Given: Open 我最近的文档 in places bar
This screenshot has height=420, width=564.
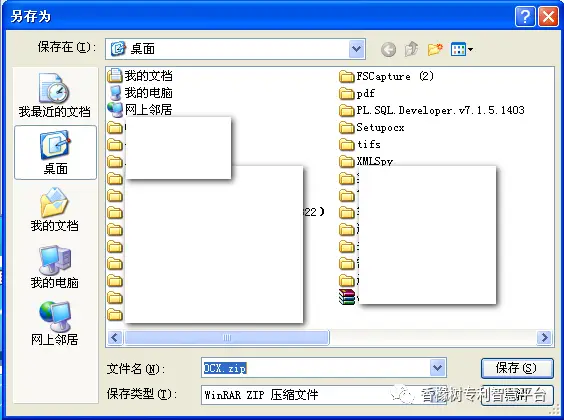Looking at the screenshot, I should coord(55,96).
